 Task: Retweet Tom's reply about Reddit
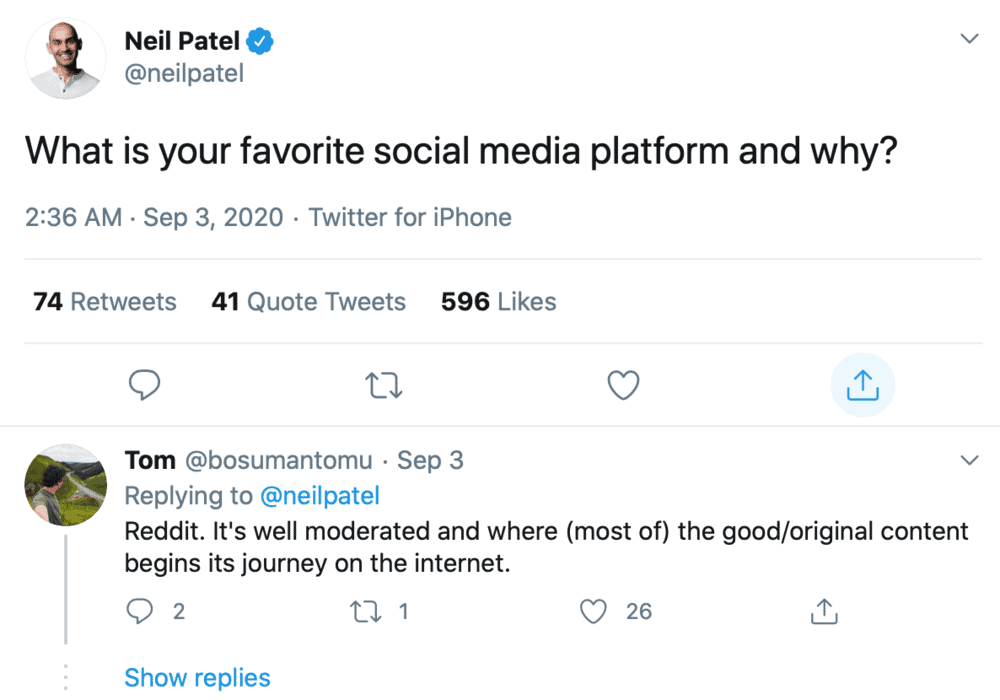click(x=368, y=611)
